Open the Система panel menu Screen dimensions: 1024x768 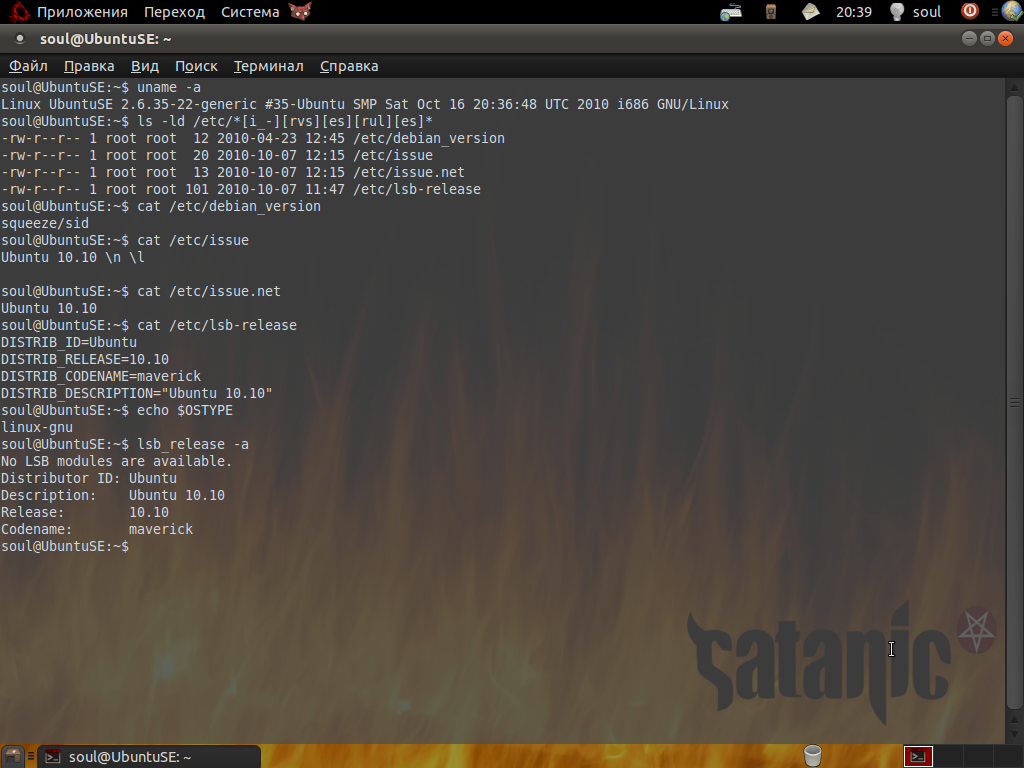tap(250, 12)
